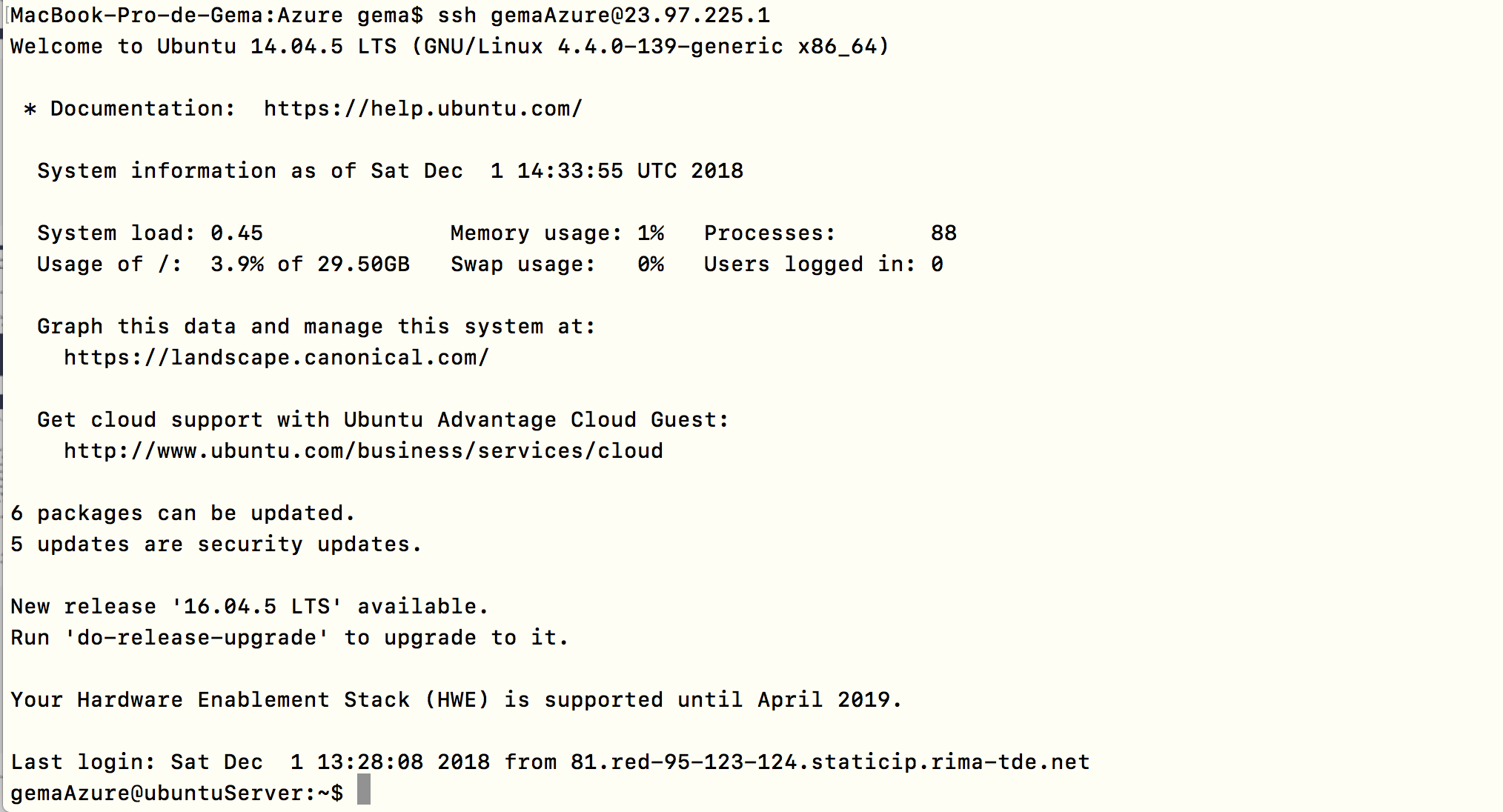The width and height of the screenshot is (1503, 812).
Task: Click the Welcome to Ubuntu 14.04.5 LTS line
Action: click(450, 47)
